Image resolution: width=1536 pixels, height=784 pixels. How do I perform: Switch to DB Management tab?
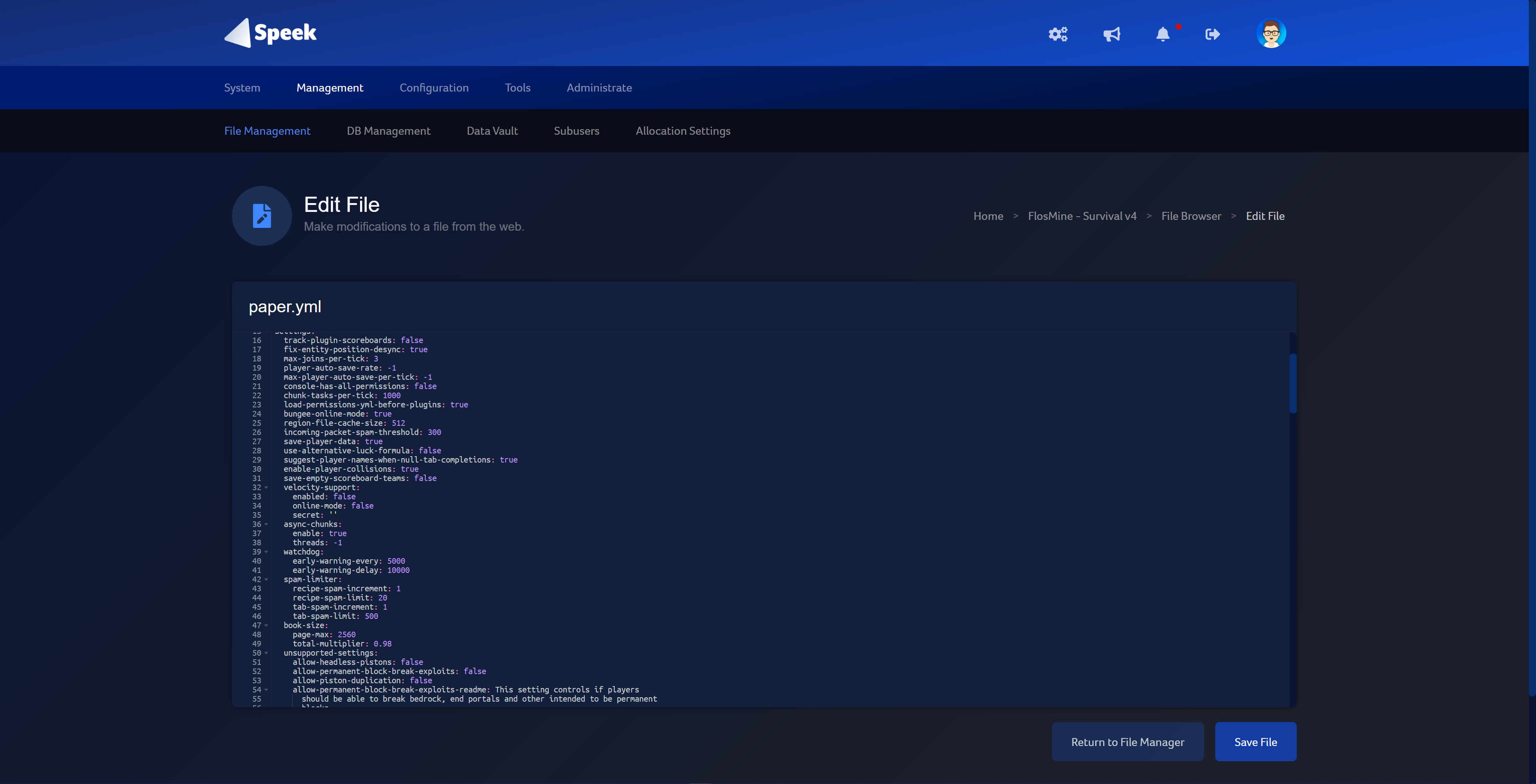(388, 130)
